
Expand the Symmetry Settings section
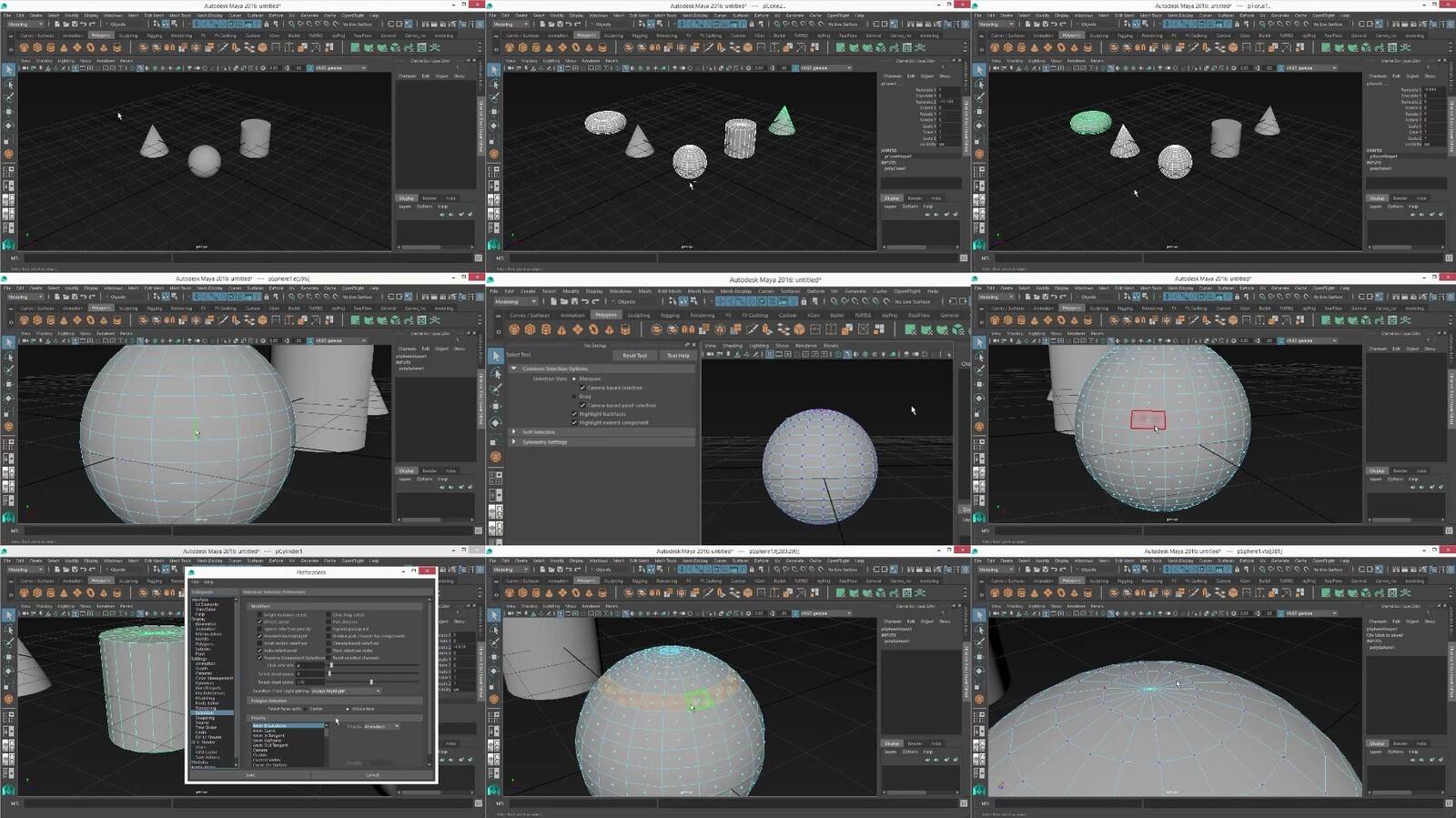click(514, 442)
